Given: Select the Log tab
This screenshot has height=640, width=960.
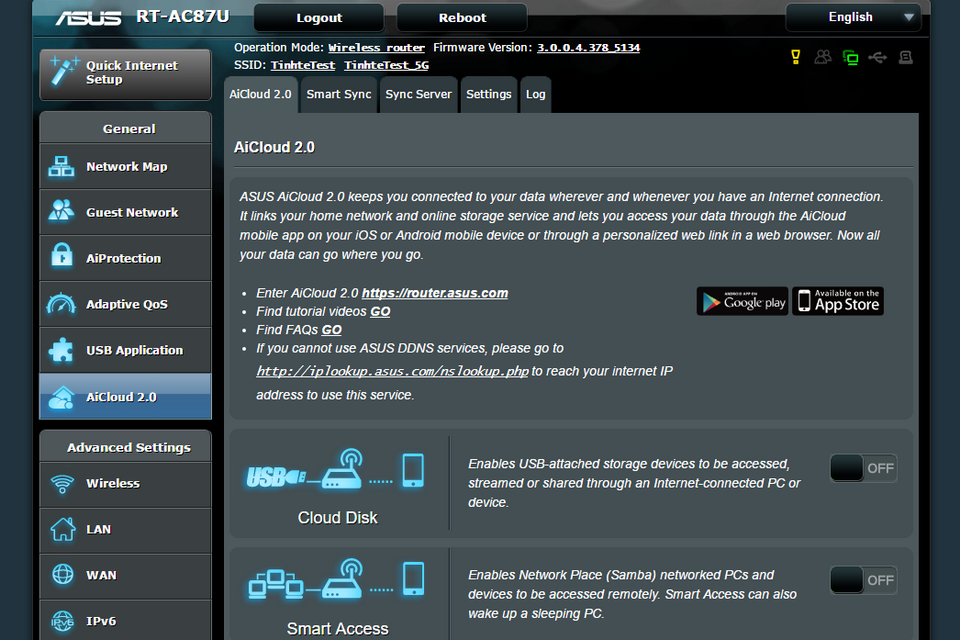Looking at the screenshot, I should (x=536, y=94).
